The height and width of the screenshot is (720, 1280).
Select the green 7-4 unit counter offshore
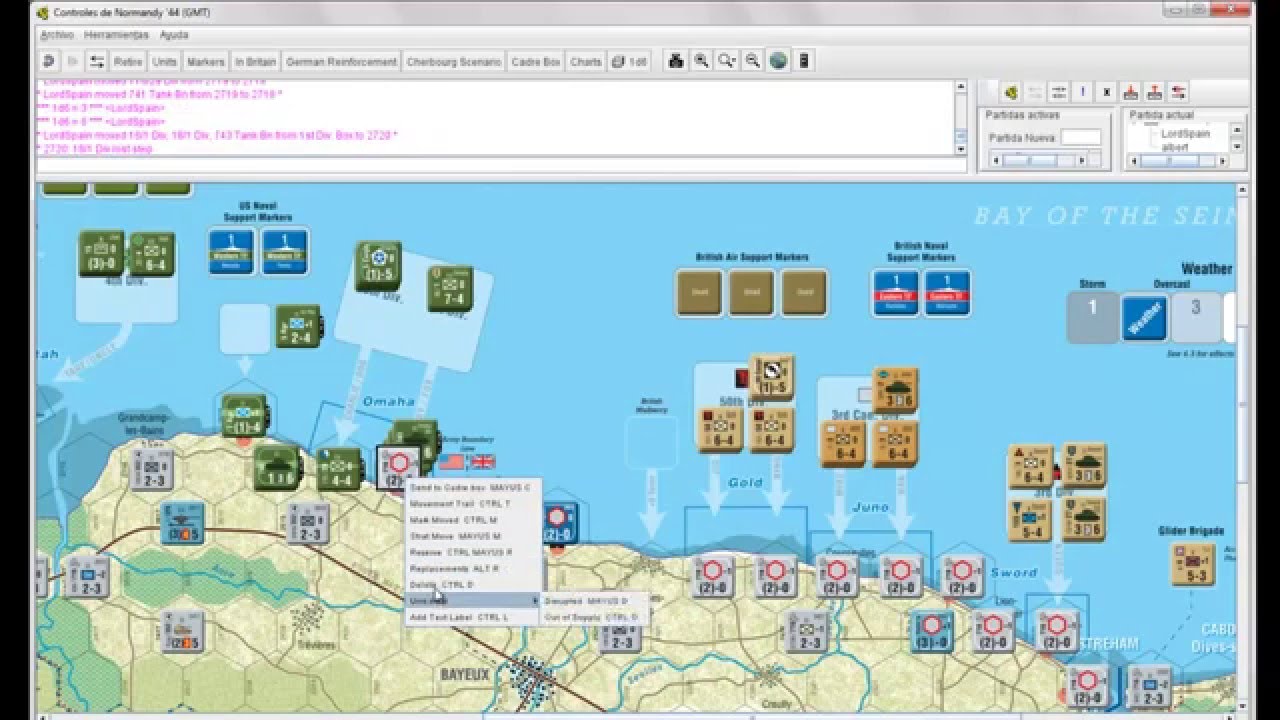pos(450,288)
